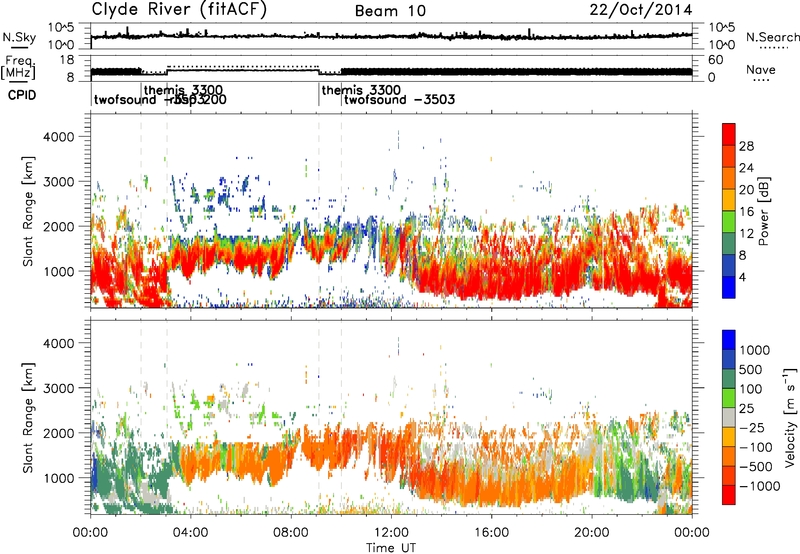Click the '500' label on the velocity colorbar
Image resolution: width=800 pixels, height=554 pixels.
coord(751,369)
